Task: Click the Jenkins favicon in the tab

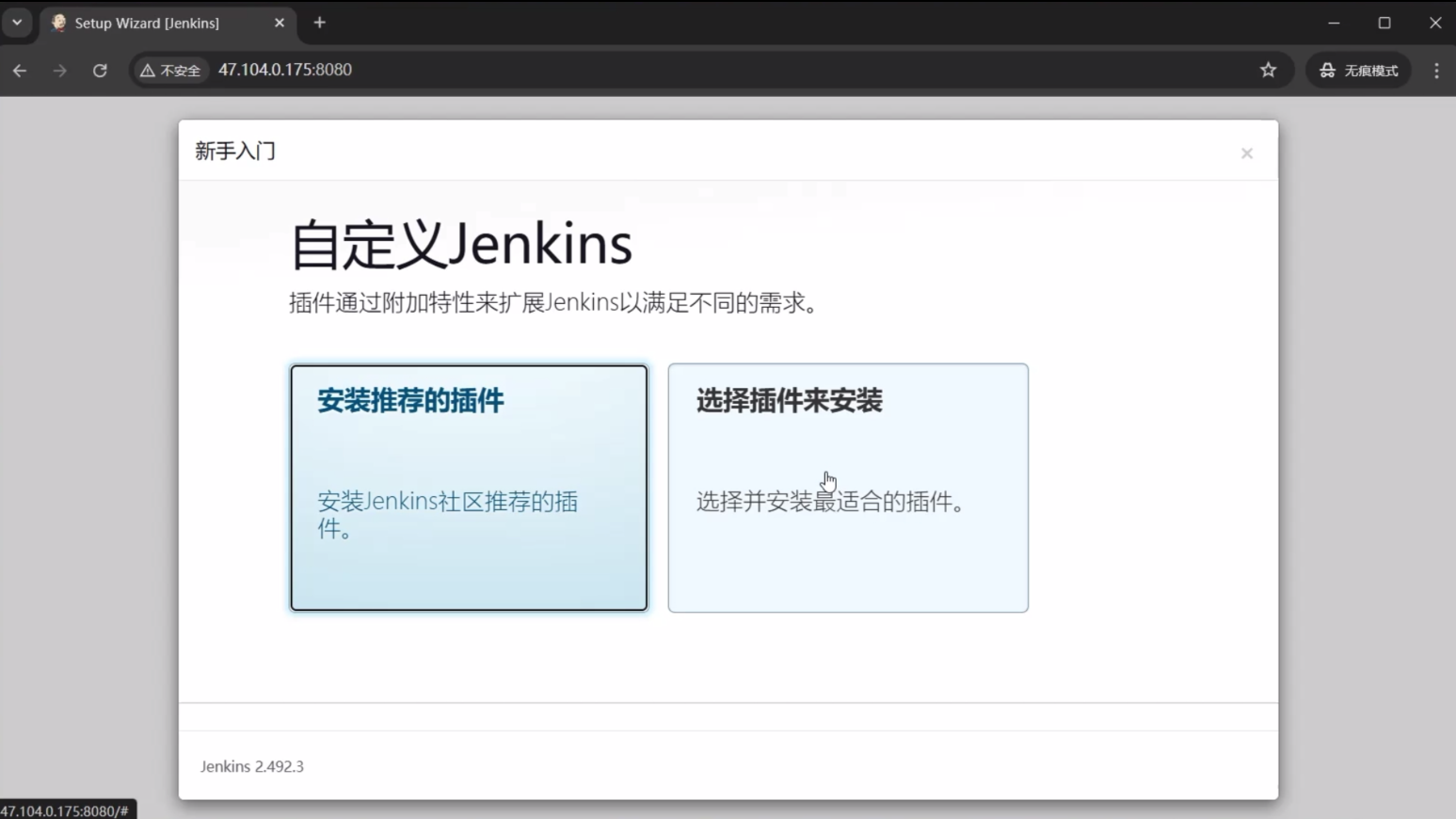Action: pyautogui.click(x=58, y=23)
